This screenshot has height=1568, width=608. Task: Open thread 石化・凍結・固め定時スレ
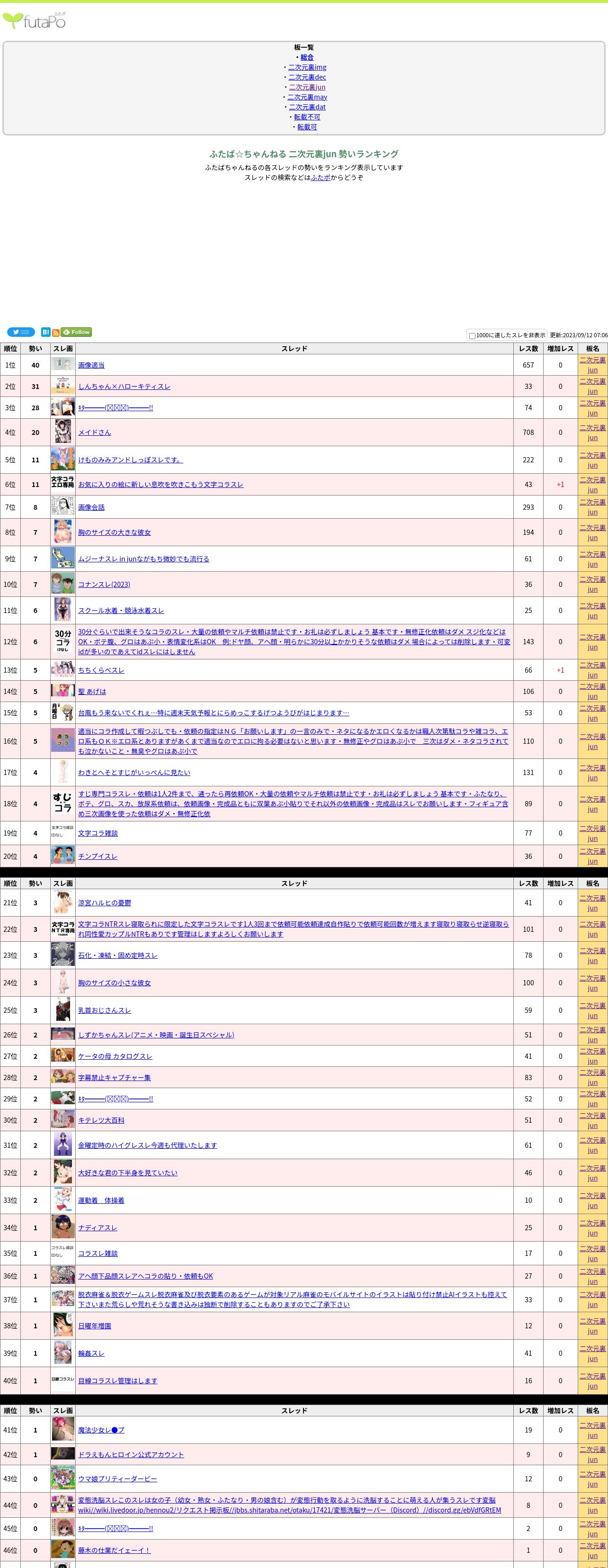(x=117, y=955)
